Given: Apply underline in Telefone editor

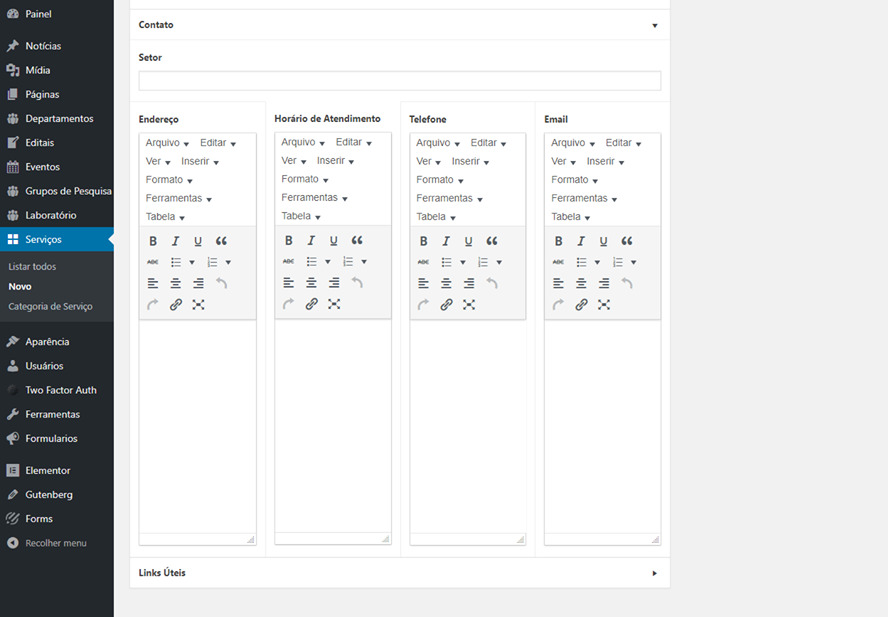Looking at the screenshot, I should click(x=468, y=241).
